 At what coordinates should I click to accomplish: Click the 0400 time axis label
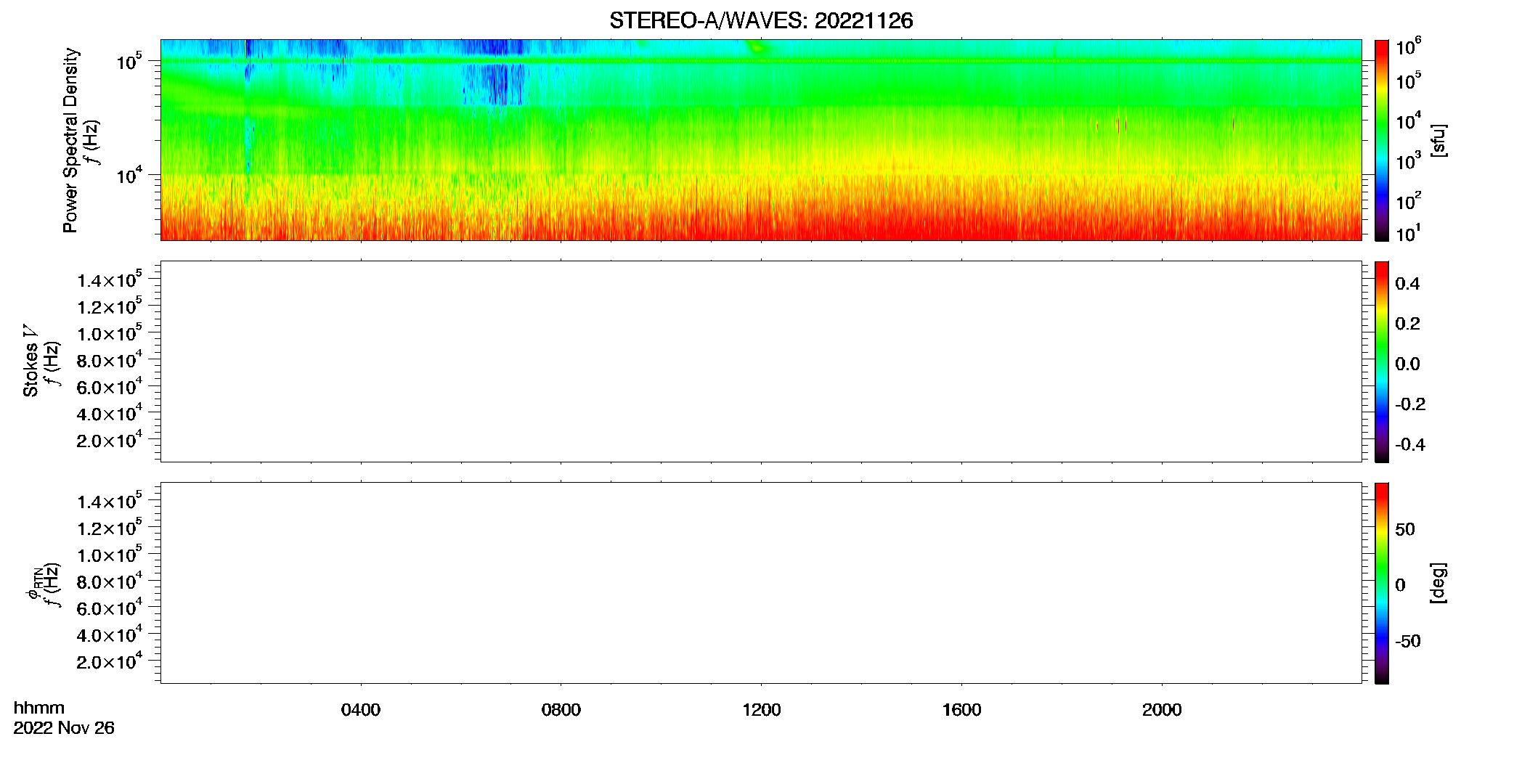(x=361, y=710)
